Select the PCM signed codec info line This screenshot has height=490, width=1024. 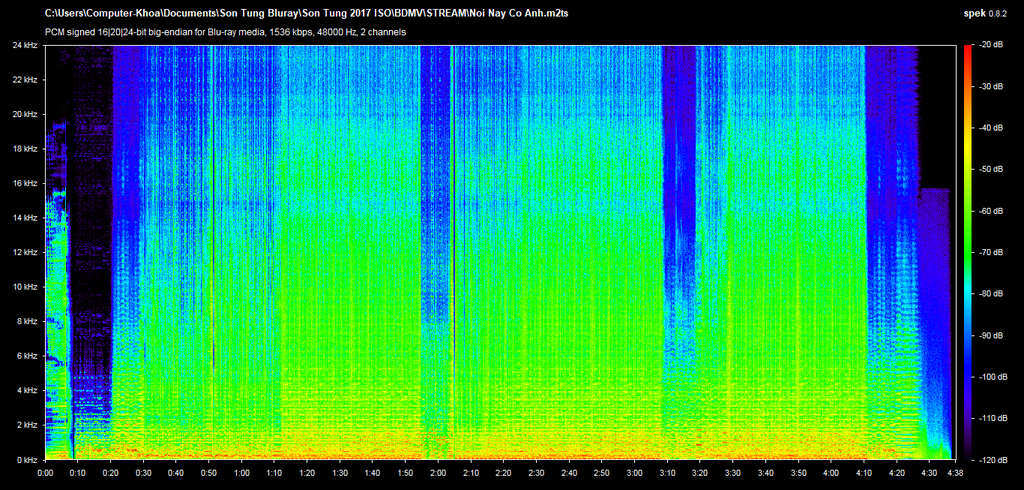click(x=226, y=32)
